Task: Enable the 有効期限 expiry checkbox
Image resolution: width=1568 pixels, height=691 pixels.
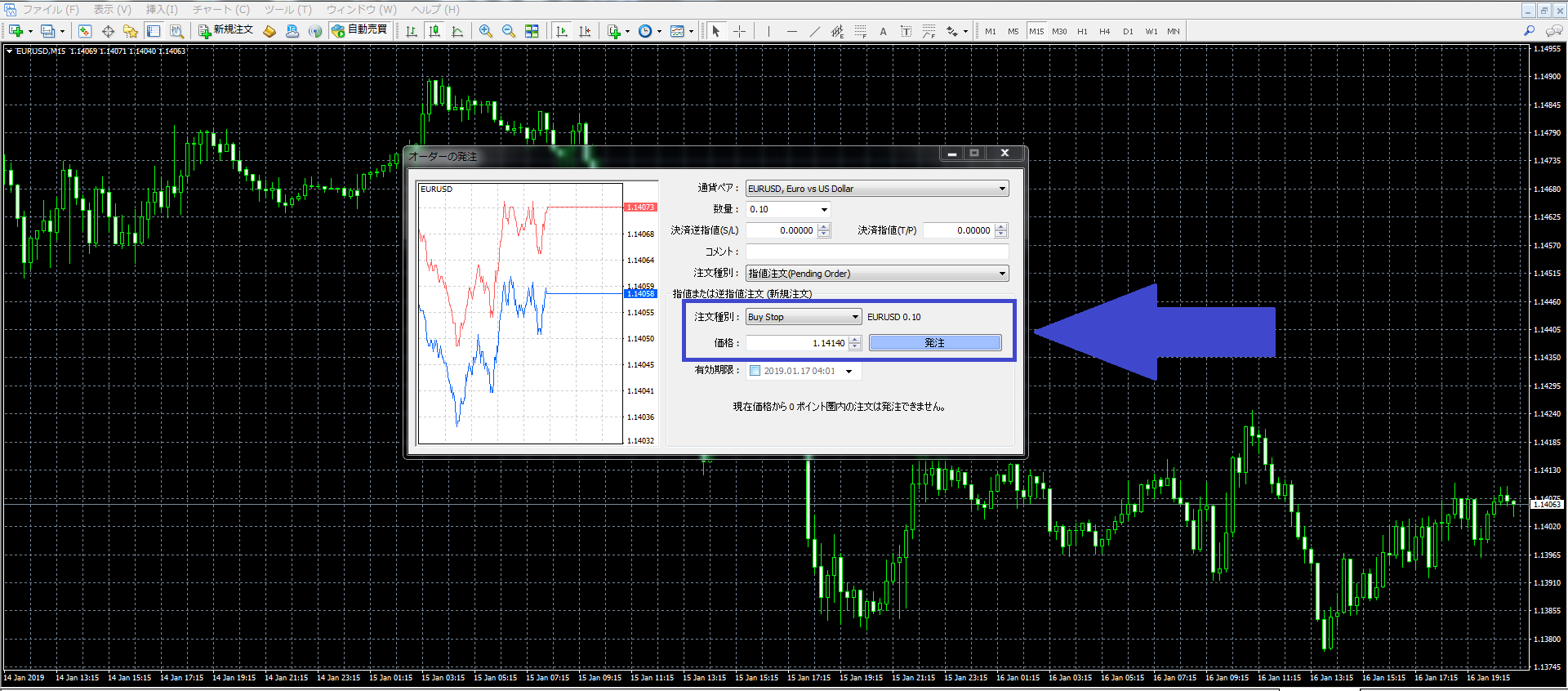Action: [755, 371]
